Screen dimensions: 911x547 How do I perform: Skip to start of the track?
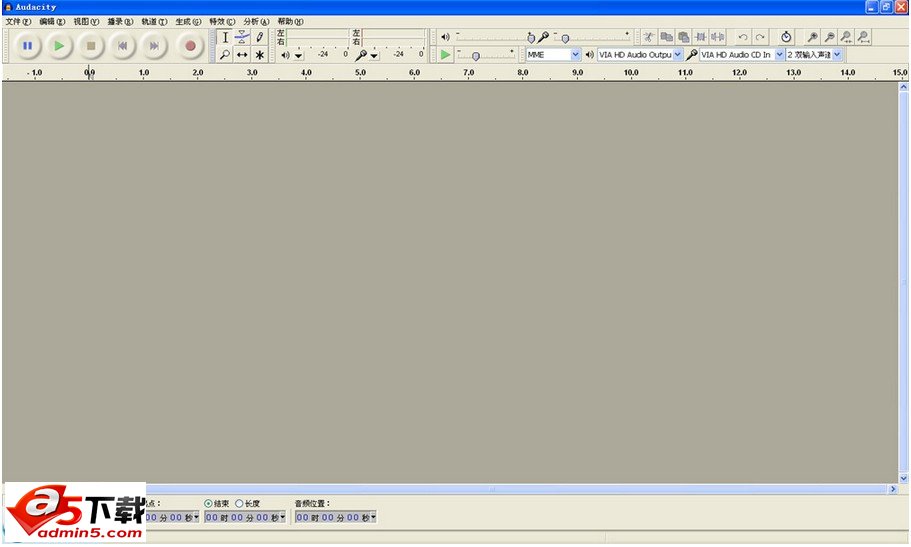[123, 46]
